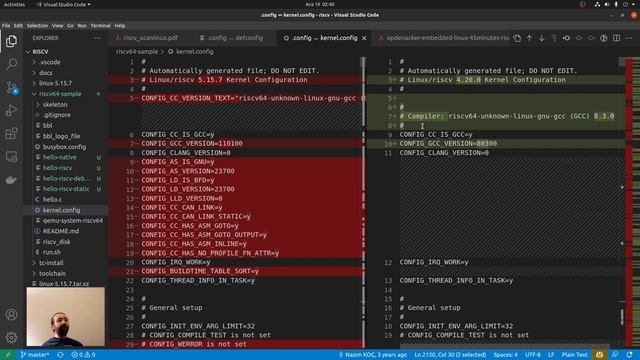640x360 pixels.
Task: Expand the toolchain folder
Action: [52, 273]
